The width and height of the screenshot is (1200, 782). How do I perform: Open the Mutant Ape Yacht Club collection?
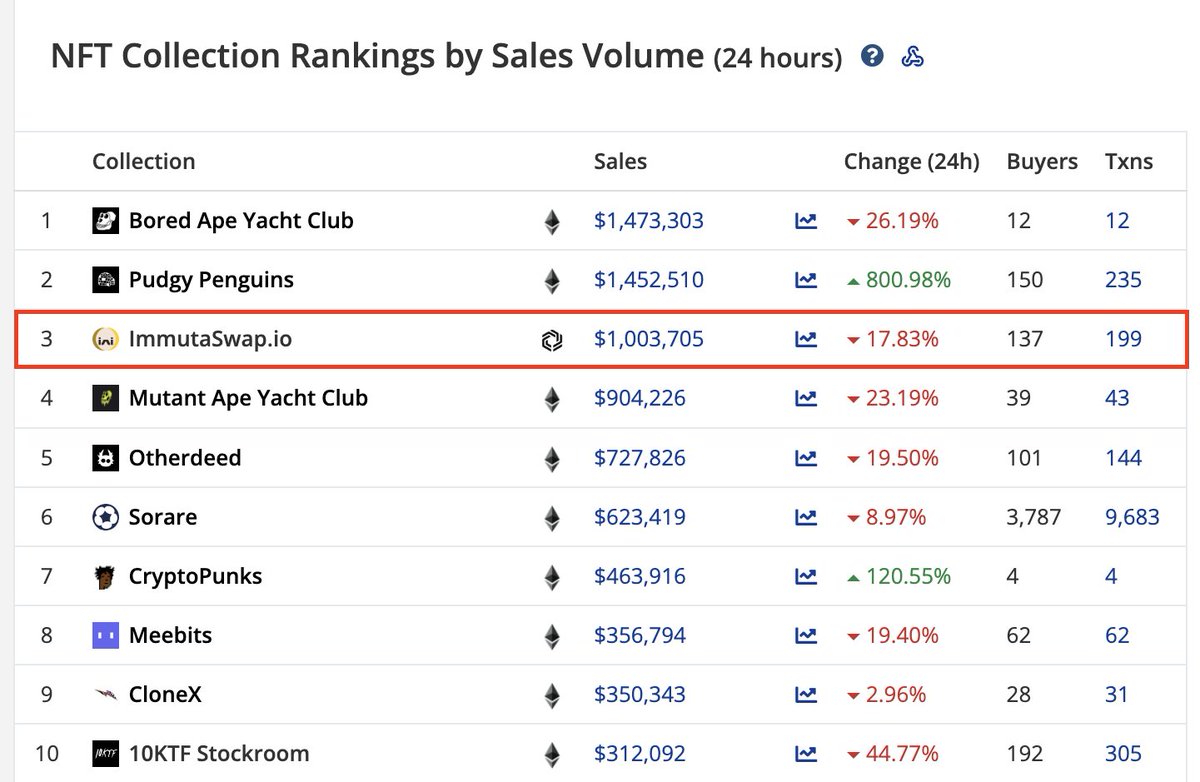(248, 398)
